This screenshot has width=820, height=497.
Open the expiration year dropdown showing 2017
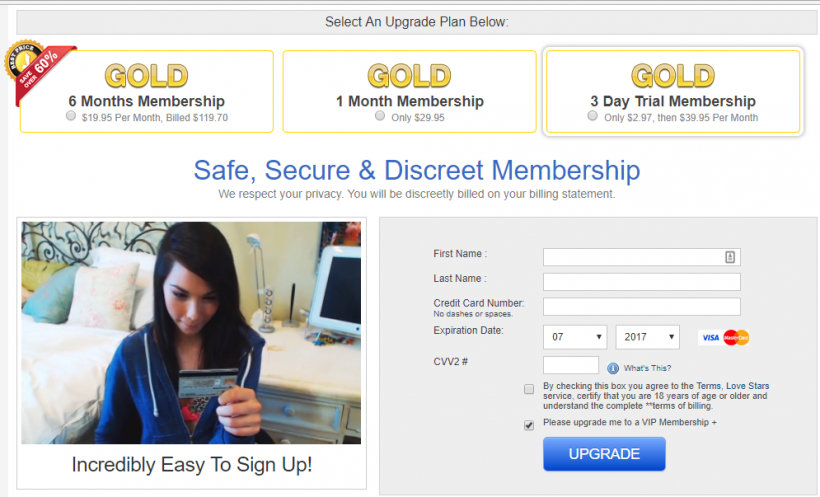(x=647, y=337)
